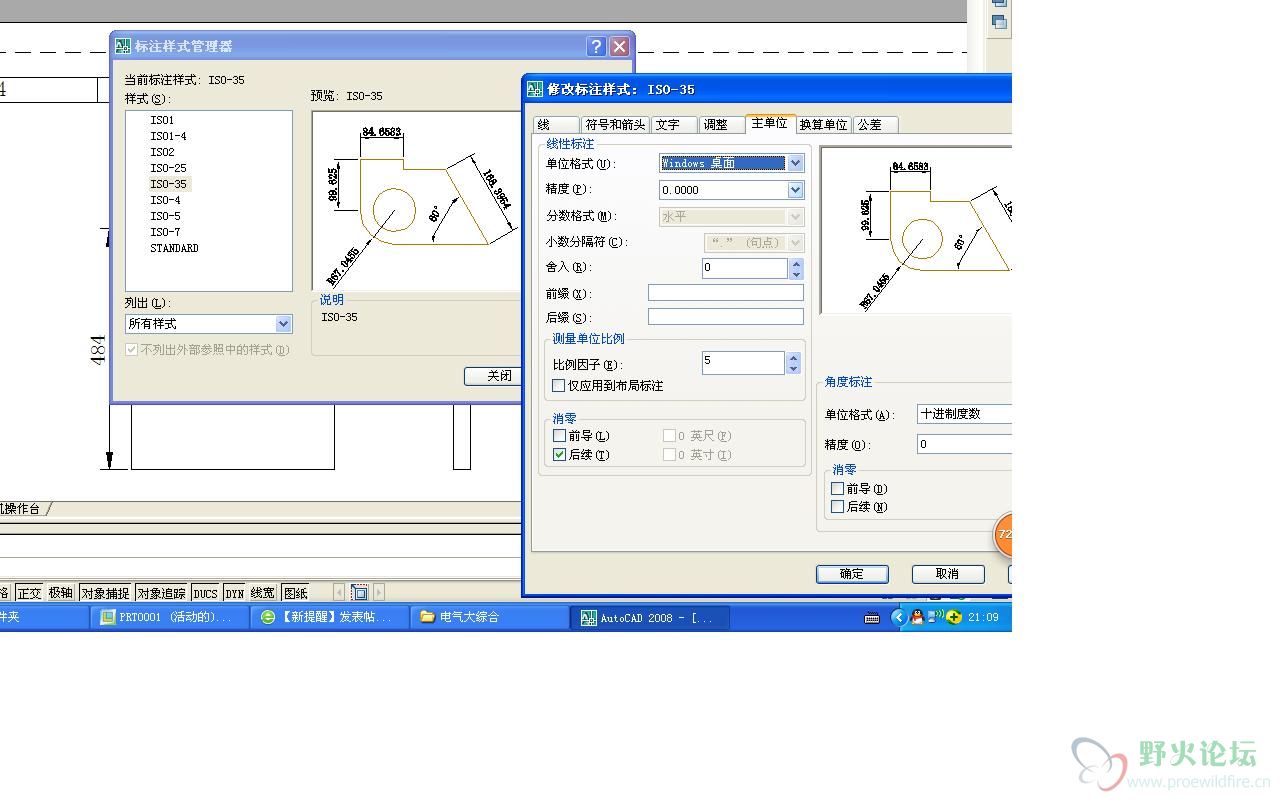Click the 前缀(X) input field
Image resolution: width=1280 pixels, height=800 pixels.
coord(726,293)
